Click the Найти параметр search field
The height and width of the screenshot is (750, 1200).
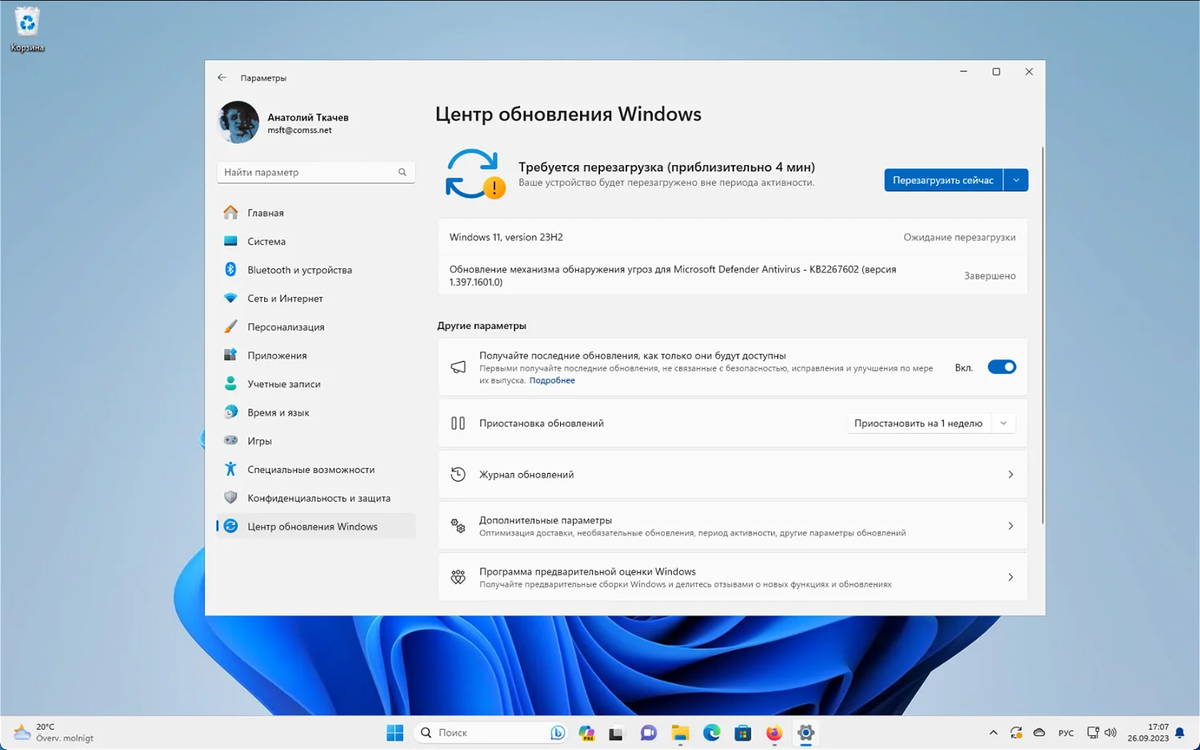[316, 172]
